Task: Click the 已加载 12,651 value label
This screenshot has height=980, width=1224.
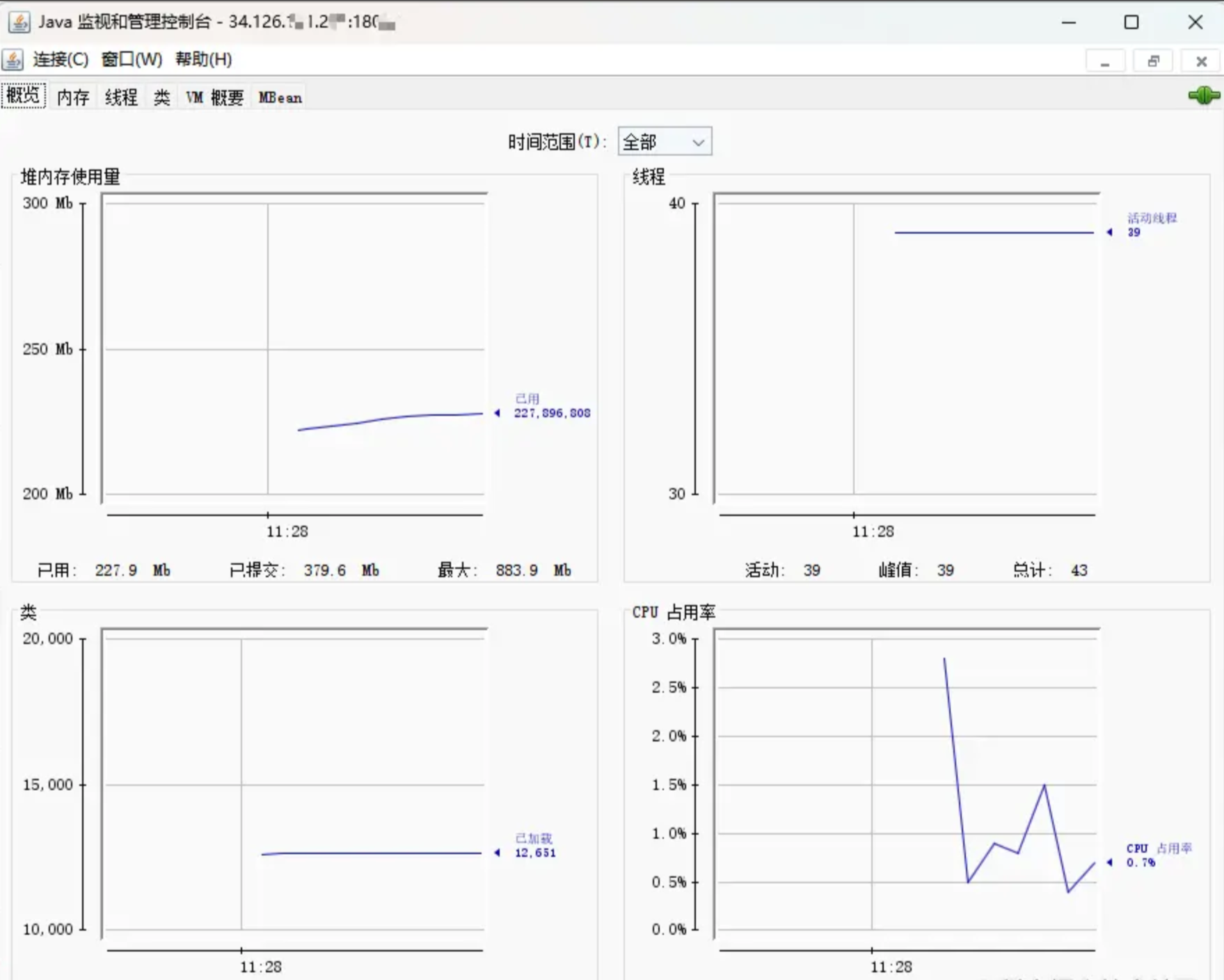Action: tap(534, 846)
